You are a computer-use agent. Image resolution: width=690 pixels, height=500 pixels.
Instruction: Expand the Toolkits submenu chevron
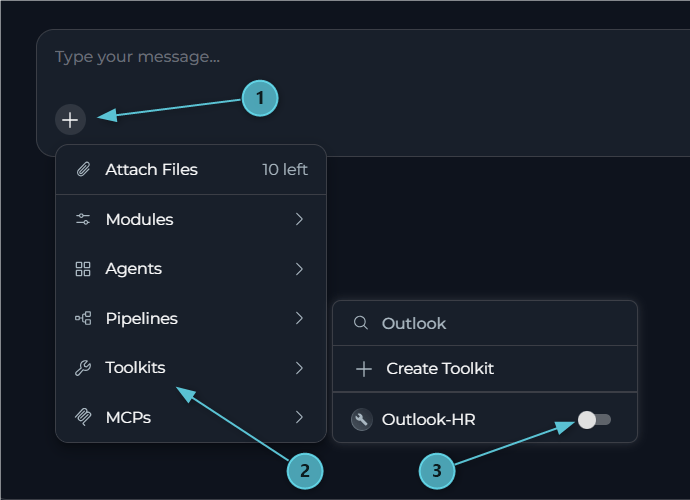(299, 368)
